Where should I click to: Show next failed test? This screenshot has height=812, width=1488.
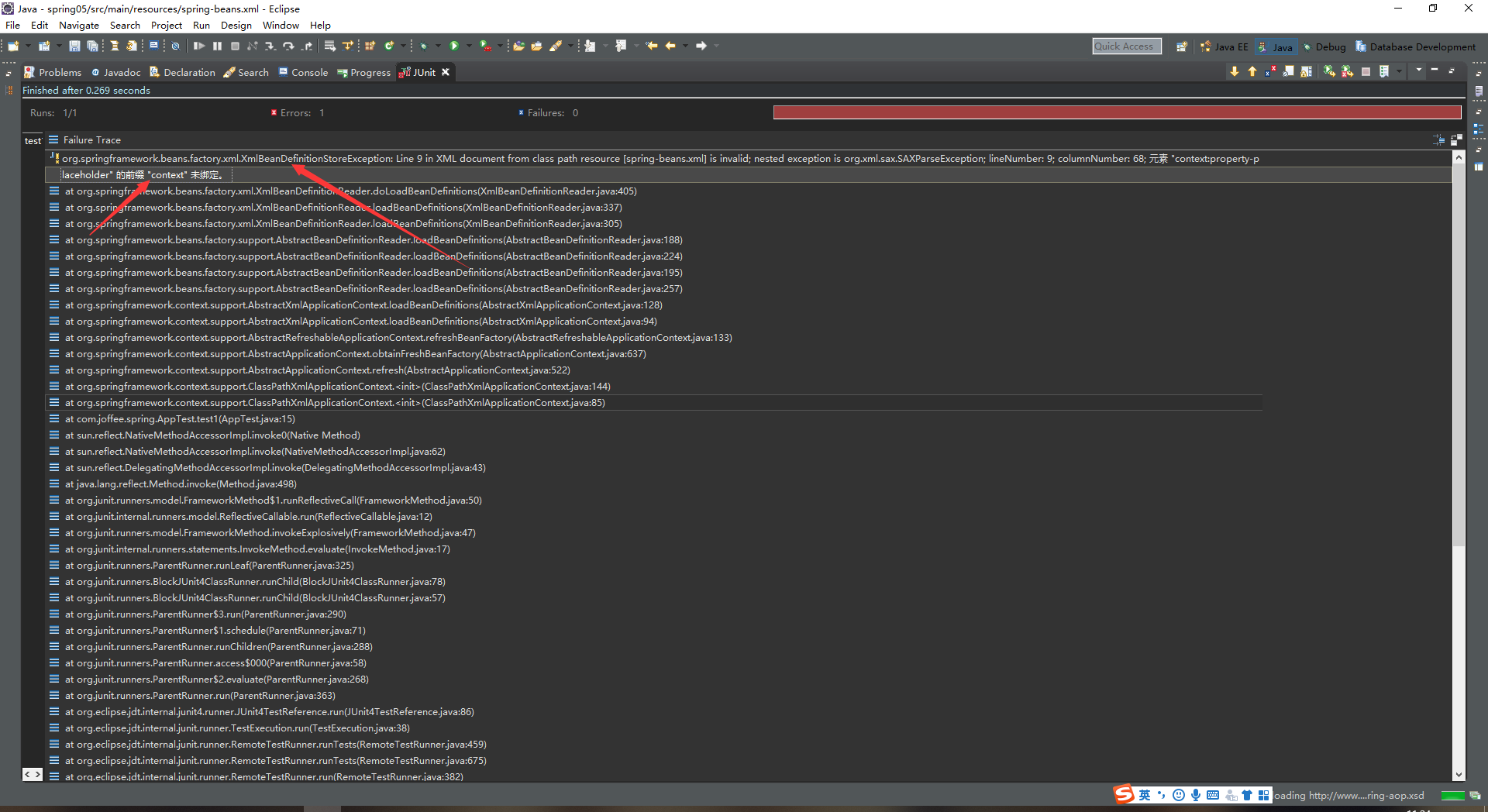point(1235,71)
